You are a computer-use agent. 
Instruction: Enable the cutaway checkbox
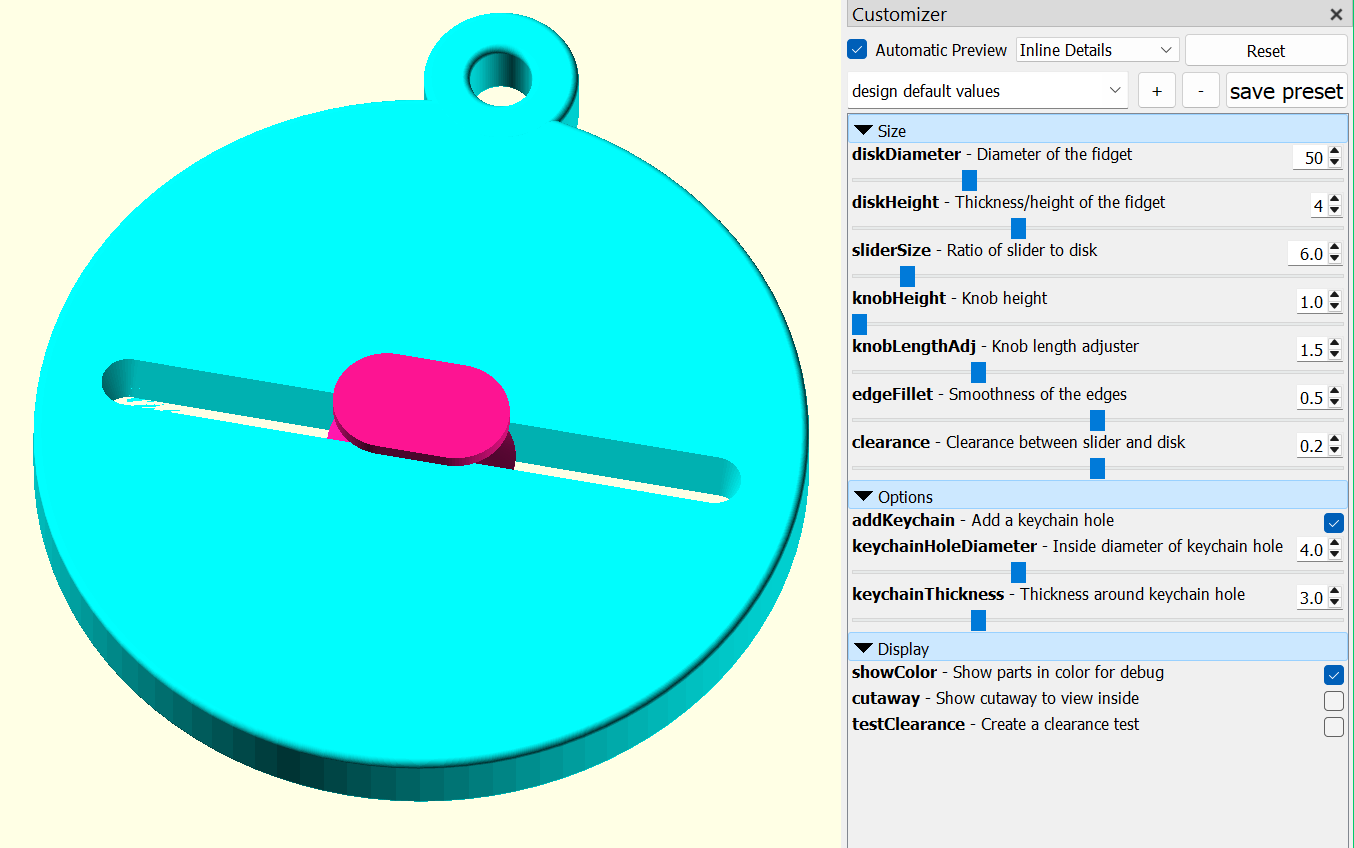click(x=1333, y=701)
